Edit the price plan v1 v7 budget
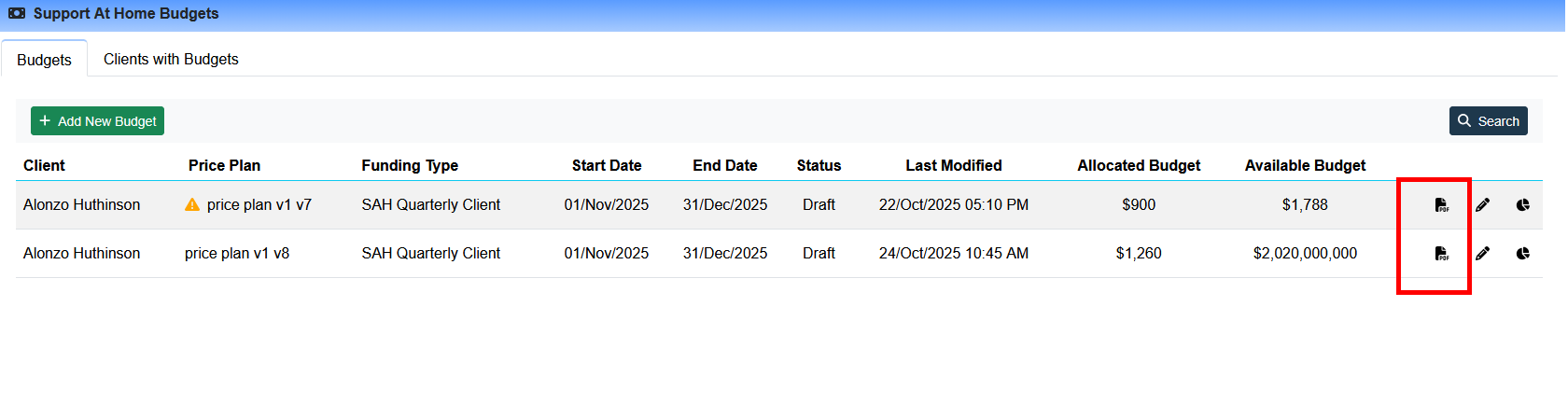This screenshot has height=404, width=1568. click(1482, 205)
